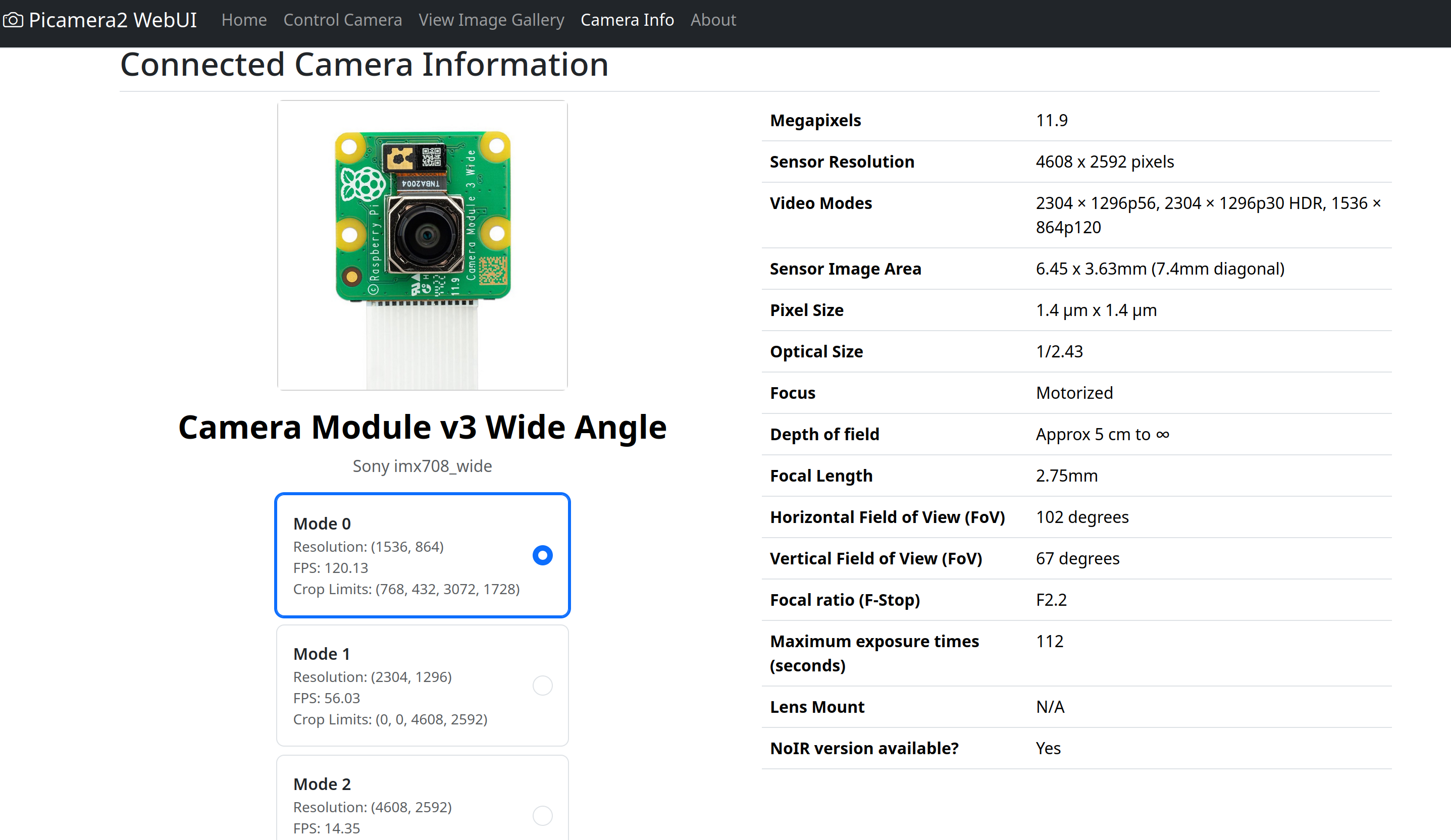Click Mode 0 'FPS: 120.13' text
Image resolution: width=1451 pixels, height=840 pixels.
click(x=331, y=568)
